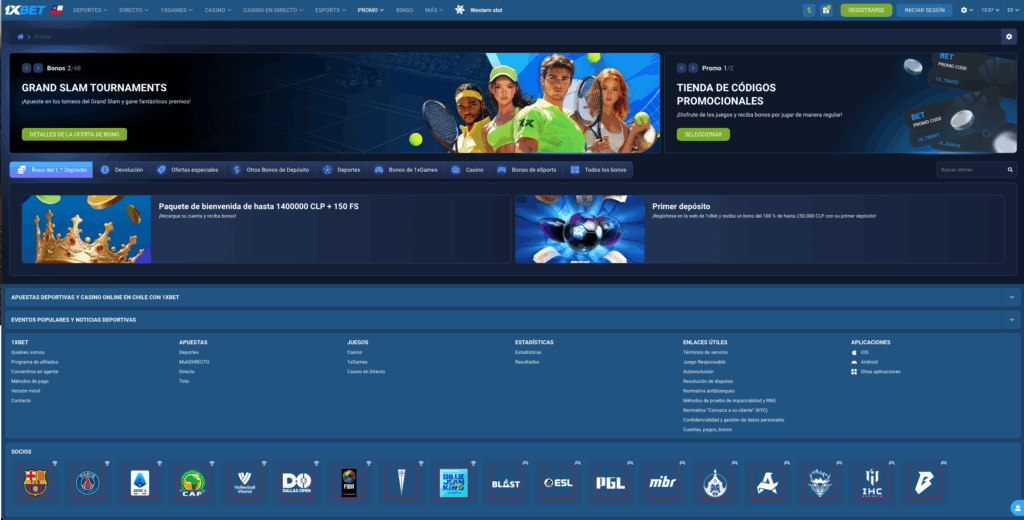The width and height of the screenshot is (1024, 520).
Task: Show the previous Promo slide
Action: click(x=681, y=68)
